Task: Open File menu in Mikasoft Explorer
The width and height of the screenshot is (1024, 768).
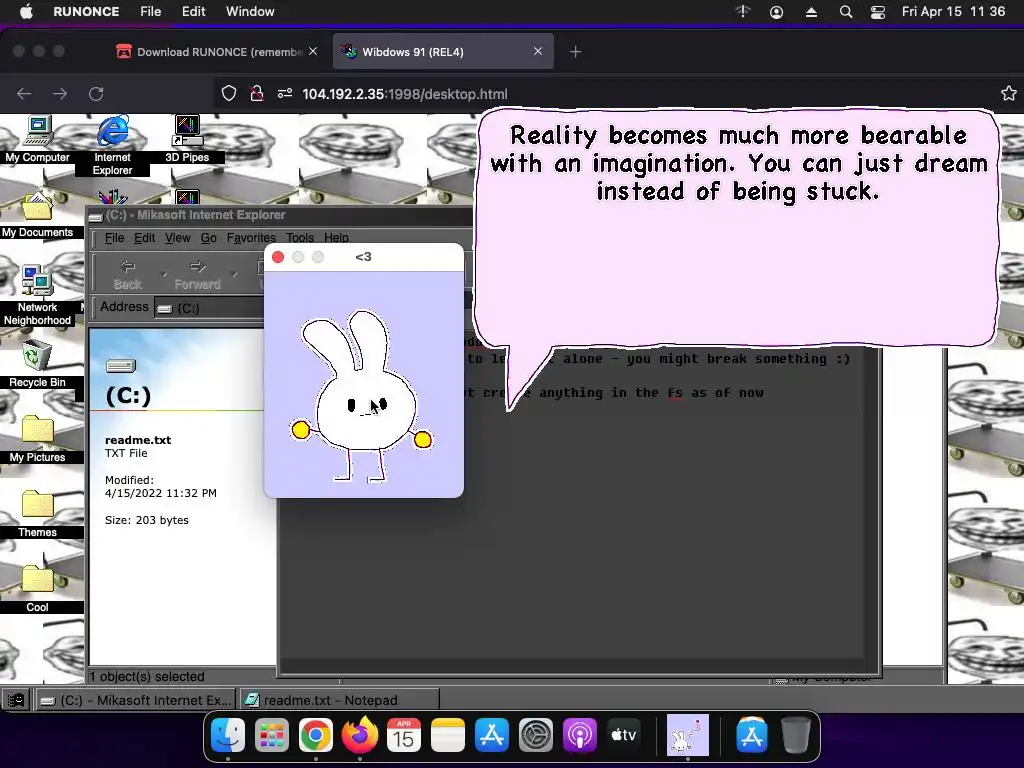Action: pos(114,238)
